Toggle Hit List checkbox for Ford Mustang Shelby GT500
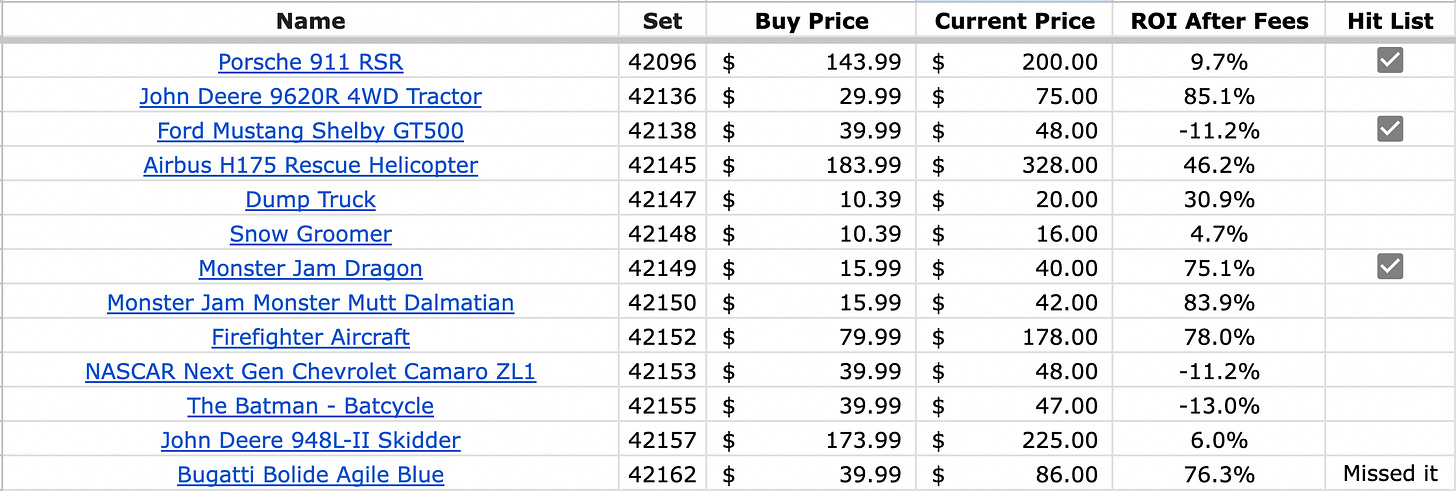 click(1390, 129)
